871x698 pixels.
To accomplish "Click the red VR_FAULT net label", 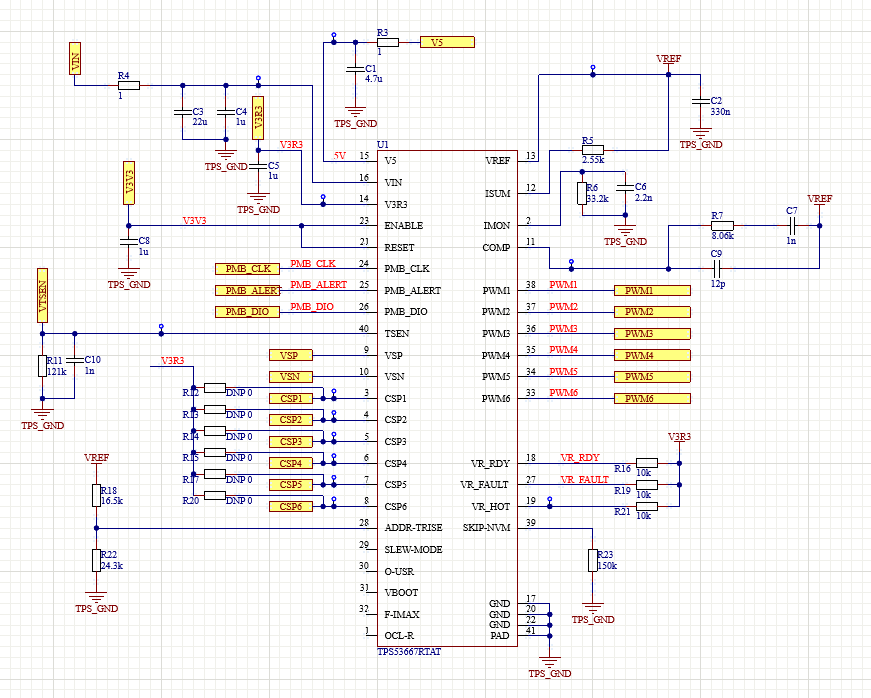I will 584,479.
